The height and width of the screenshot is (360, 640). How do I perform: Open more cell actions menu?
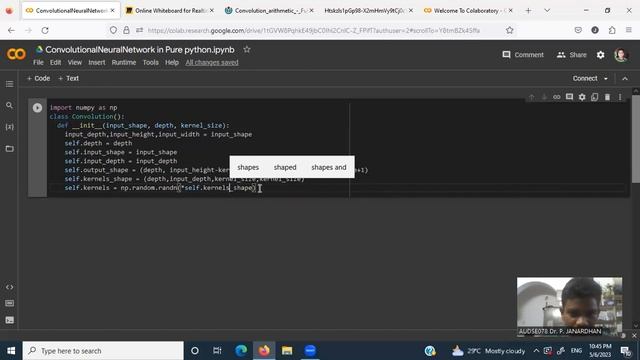[620, 97]
